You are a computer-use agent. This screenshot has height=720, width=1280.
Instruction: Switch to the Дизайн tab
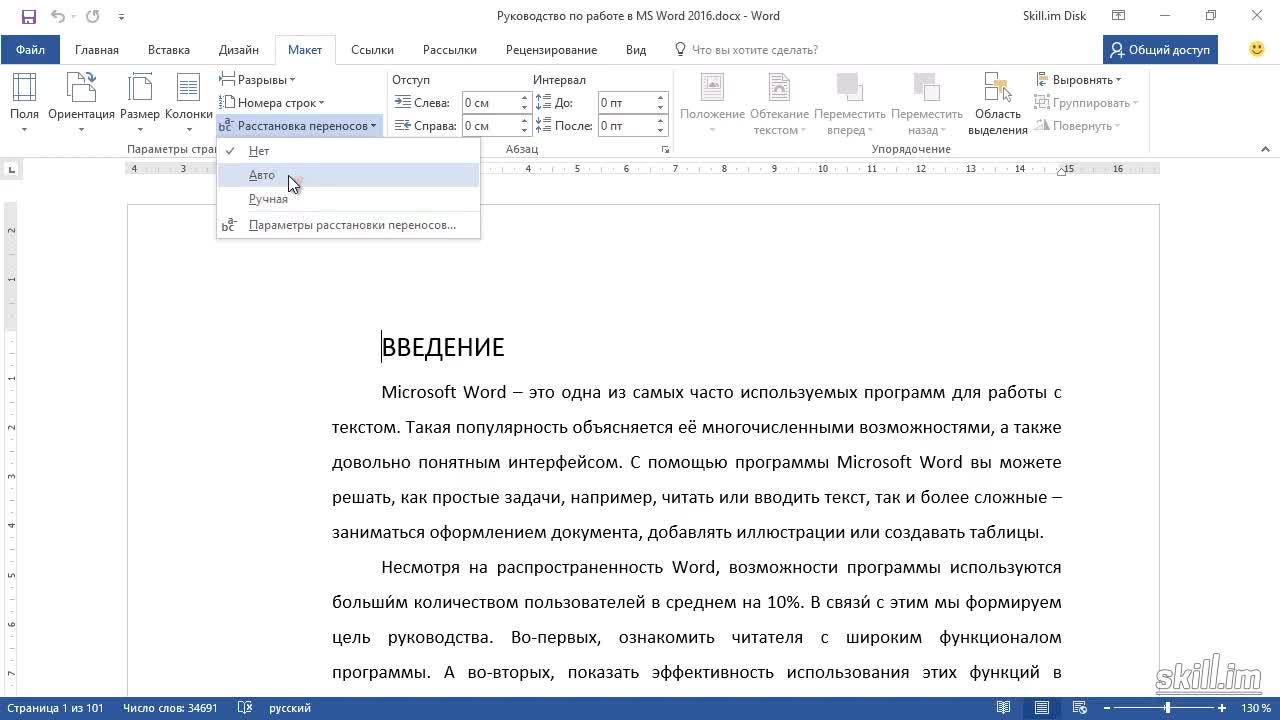239,49
